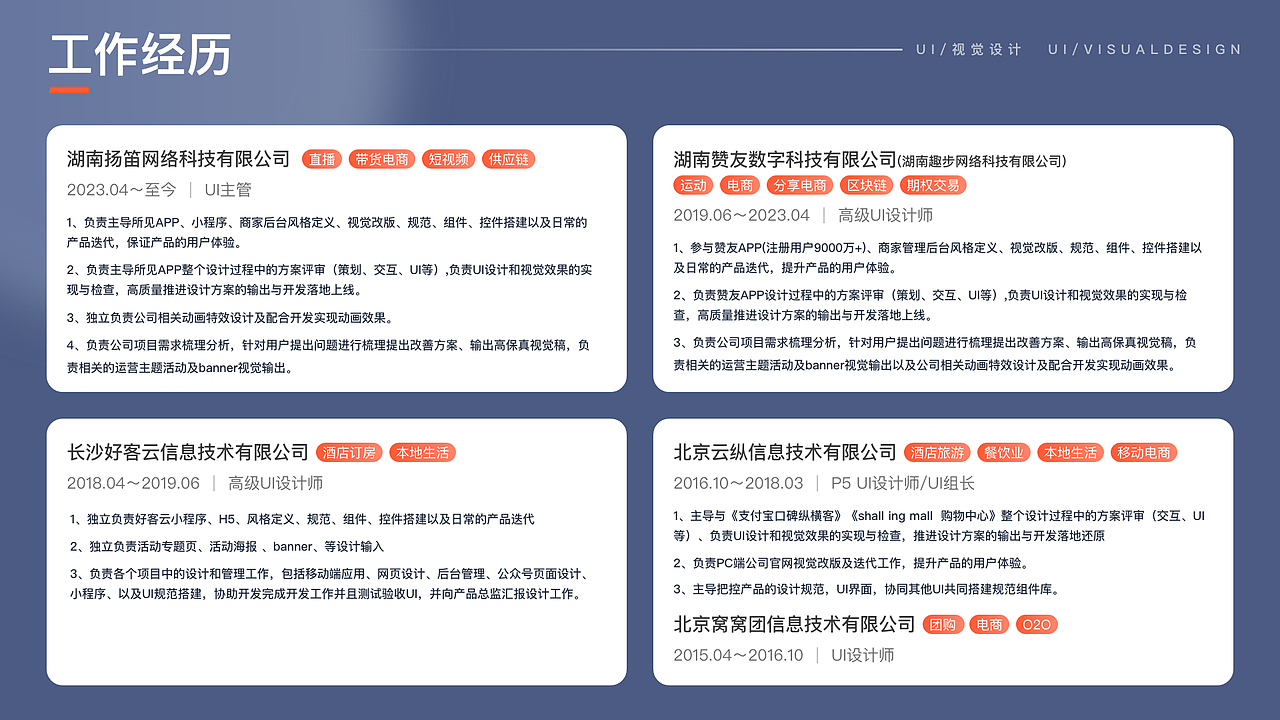Click the 运动 tag

click(693, 185)
